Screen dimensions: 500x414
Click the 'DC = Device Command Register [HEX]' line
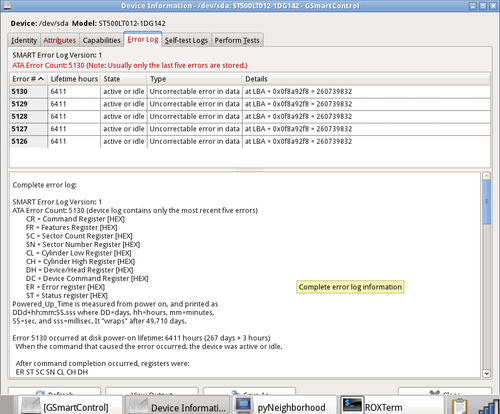tap(87, 279)
